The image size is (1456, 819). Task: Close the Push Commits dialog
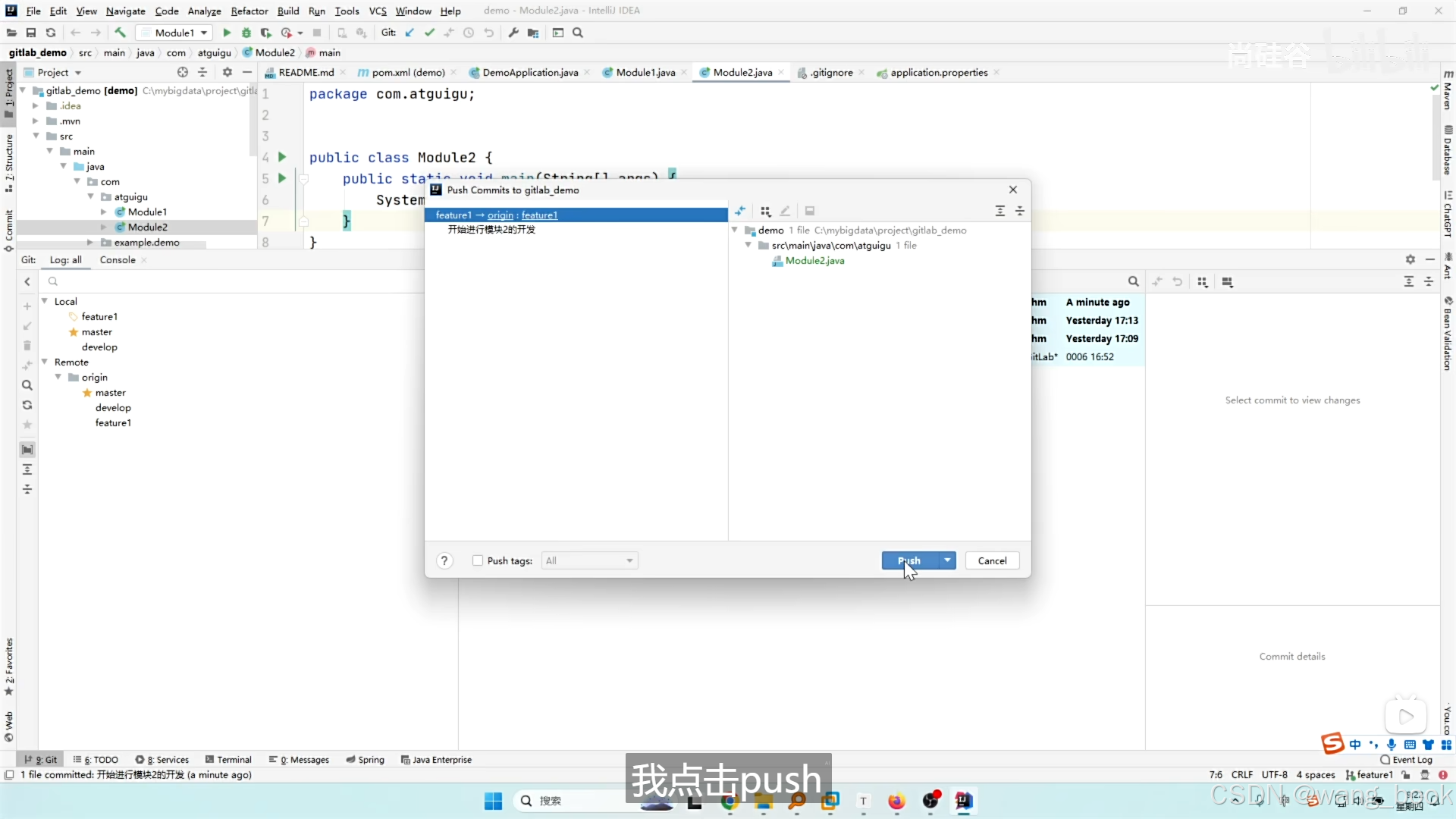coord(1013,190)
